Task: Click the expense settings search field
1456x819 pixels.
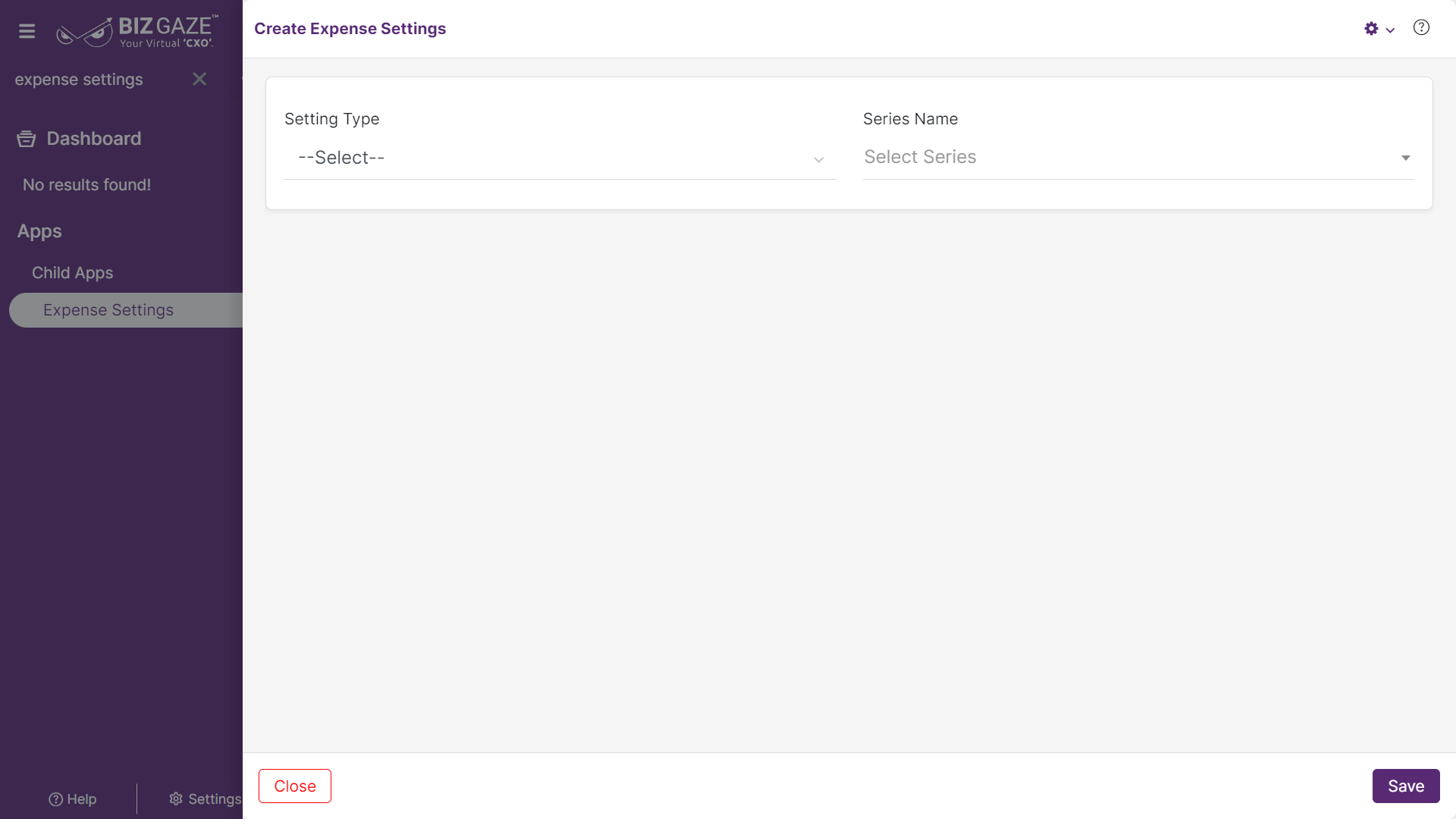Action: pyautogui.click(x=99, y=80)
